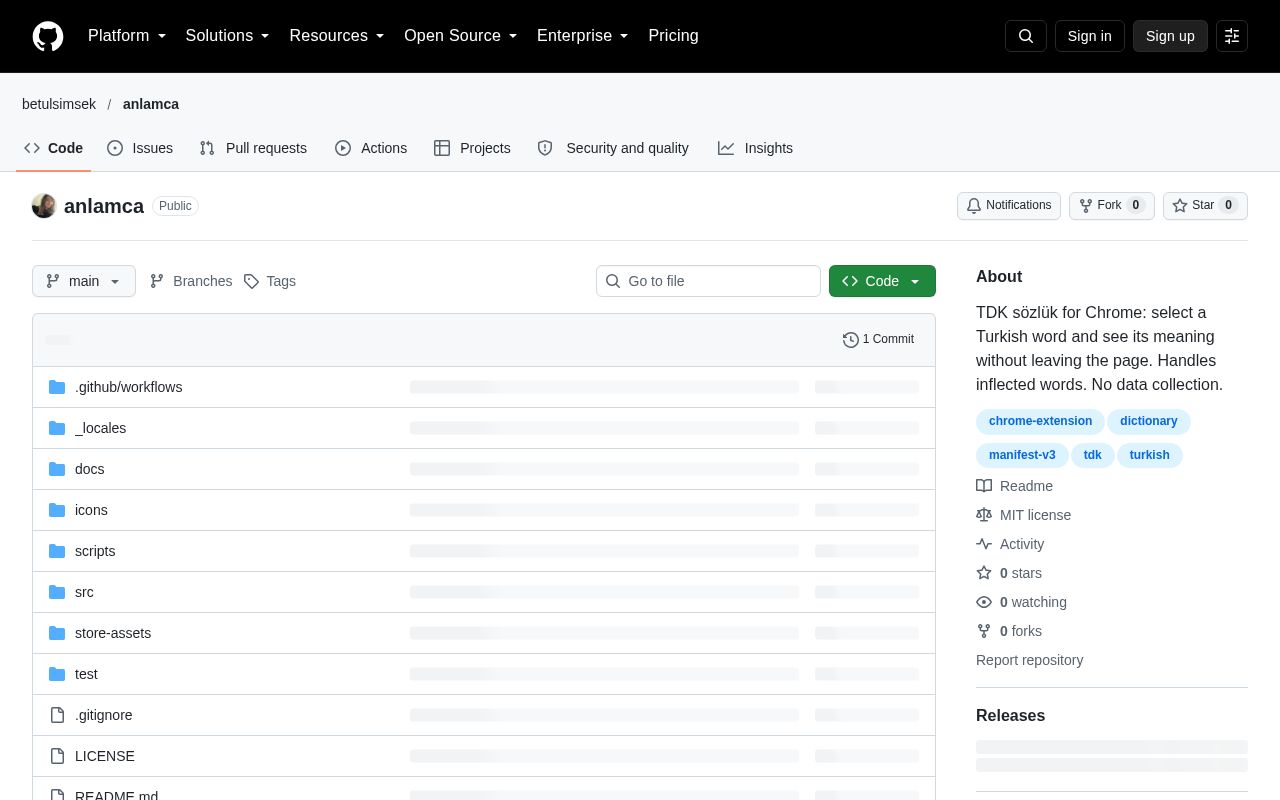View Branches list

pos(191,281)
